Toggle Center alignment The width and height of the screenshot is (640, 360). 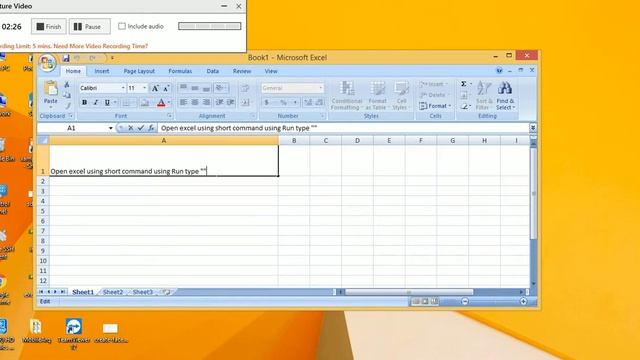click(195, 102)
